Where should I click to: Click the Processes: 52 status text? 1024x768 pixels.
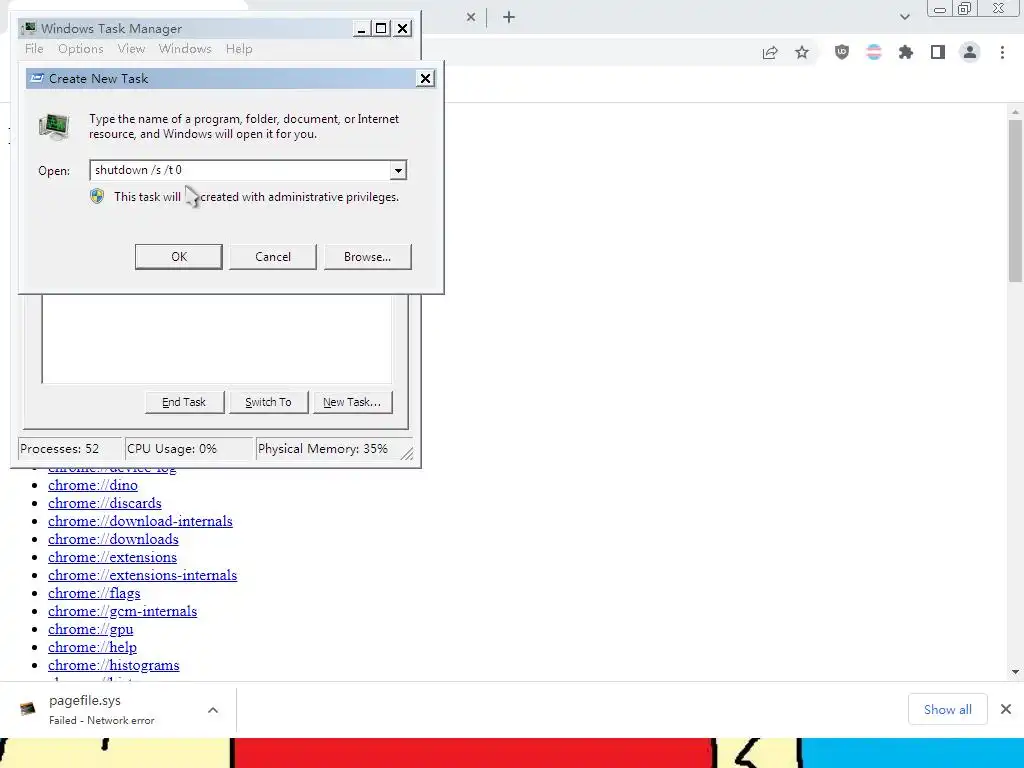[59, 449]
